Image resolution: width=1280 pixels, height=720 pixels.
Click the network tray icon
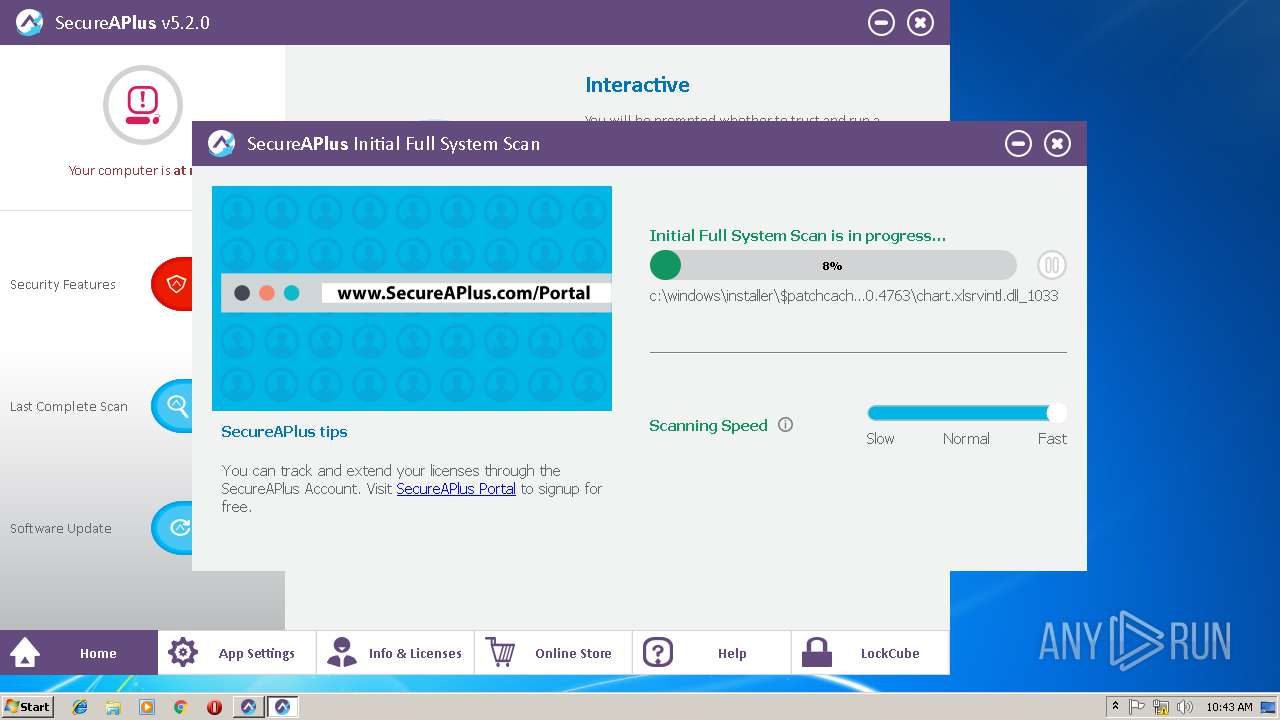click(x=1161, y=707)
